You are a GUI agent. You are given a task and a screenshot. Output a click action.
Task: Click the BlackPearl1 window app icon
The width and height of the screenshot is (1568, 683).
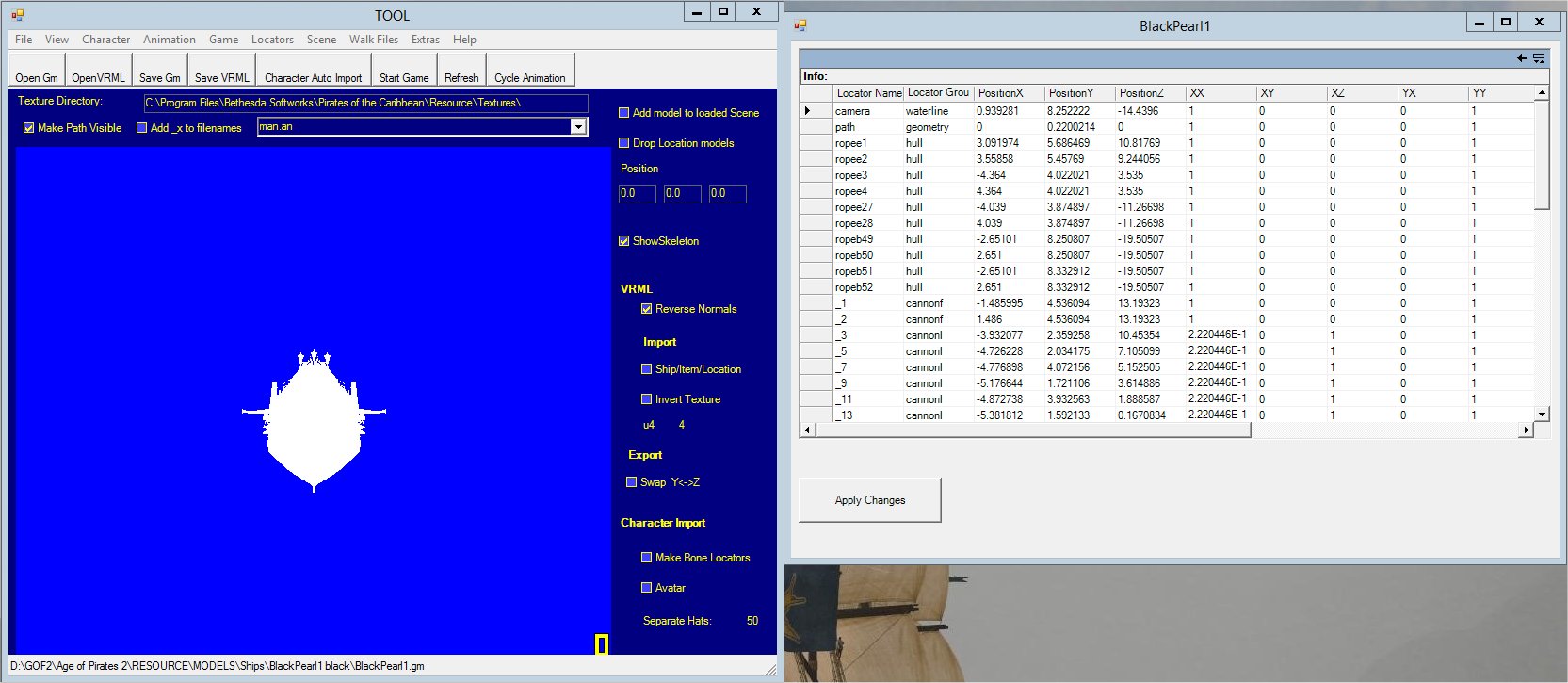point(800,25)
